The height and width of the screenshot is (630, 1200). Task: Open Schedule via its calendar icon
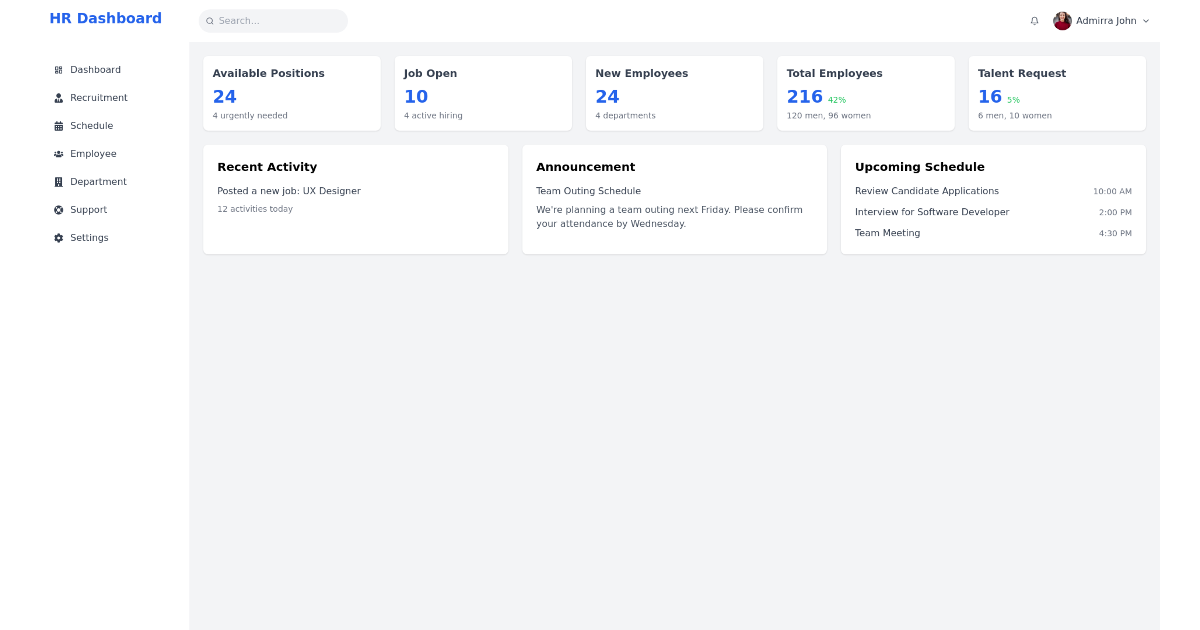[58, 125]
